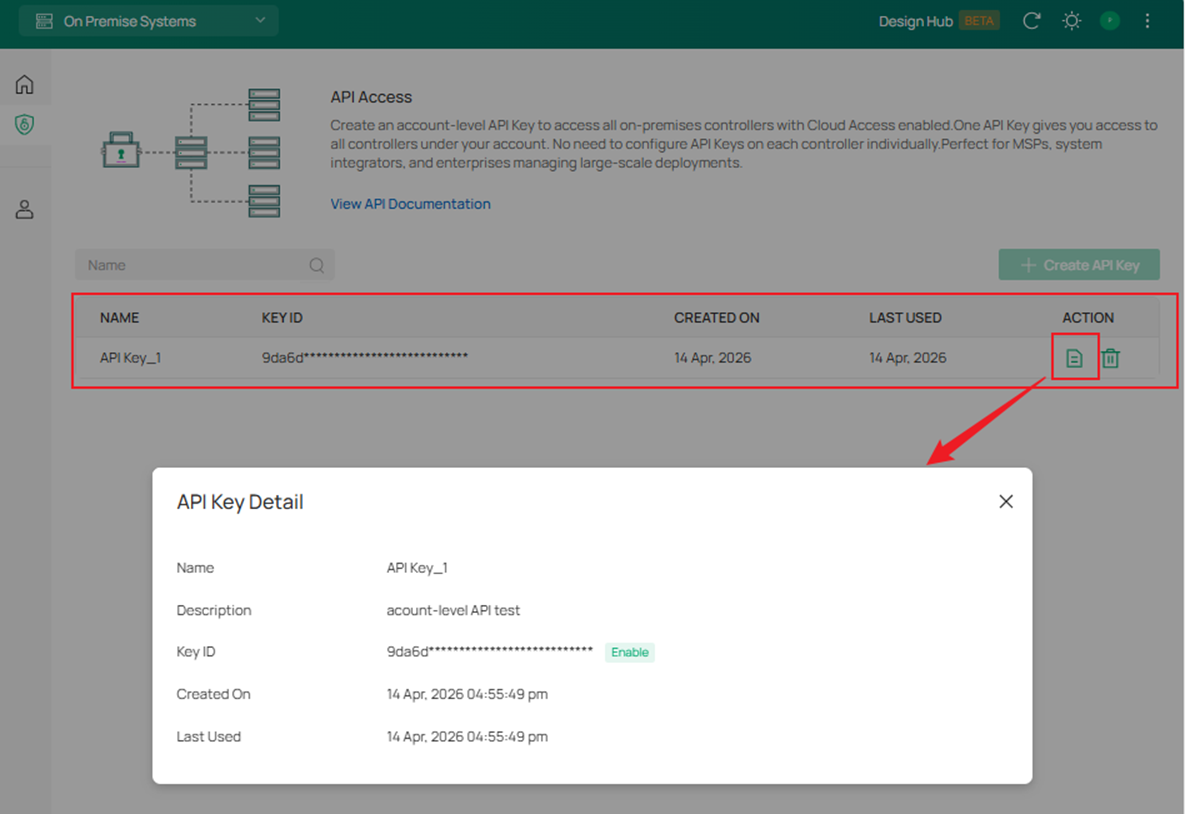Click the API Key Detail title
Viewport: 1185px width, 814px height.
[240, 502]
